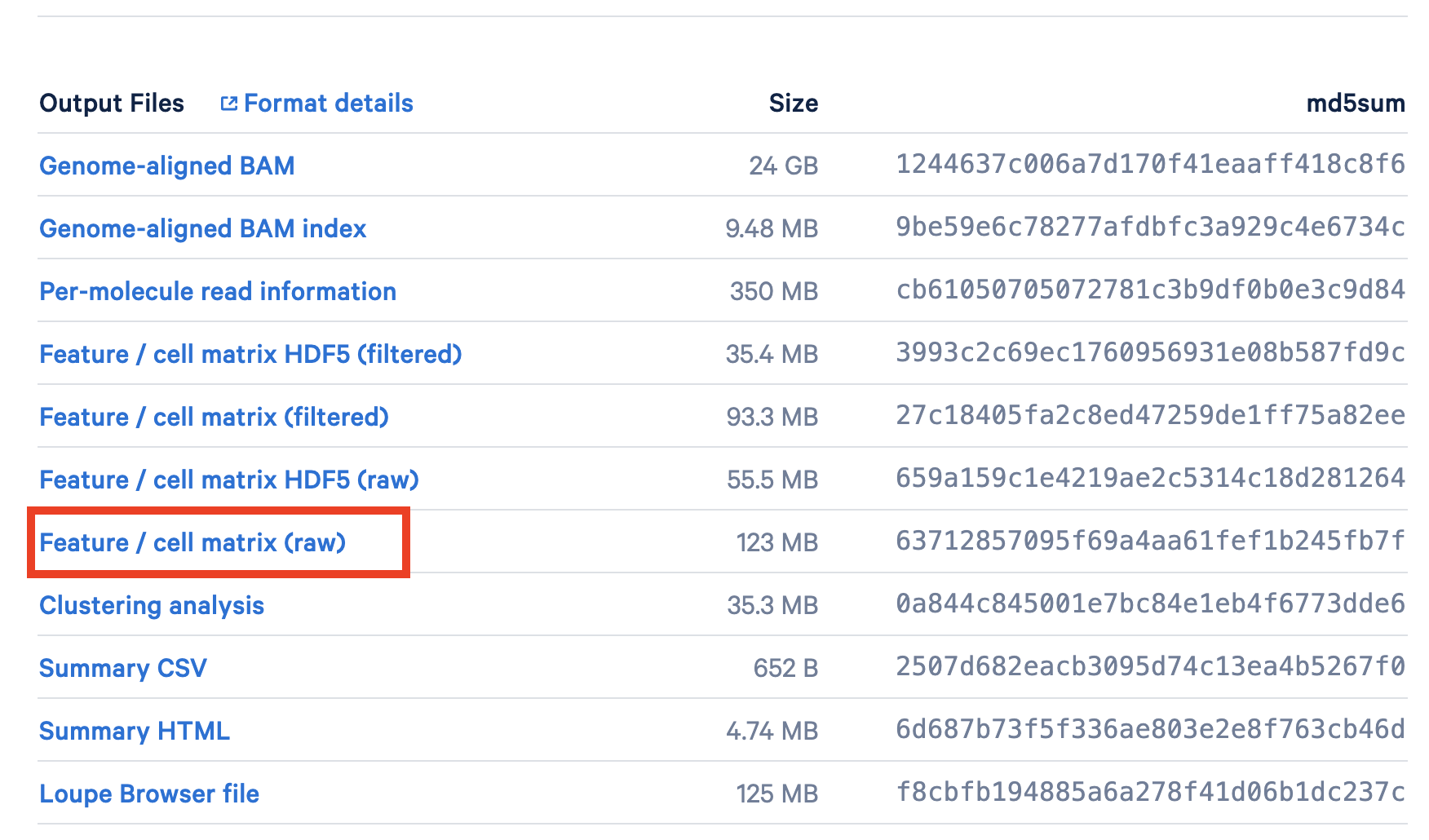Image resolution: width=1429 pixels, height=840 pixels.
Task: Click the md5sum of the Loupe Browser file
Action: 1150,792
